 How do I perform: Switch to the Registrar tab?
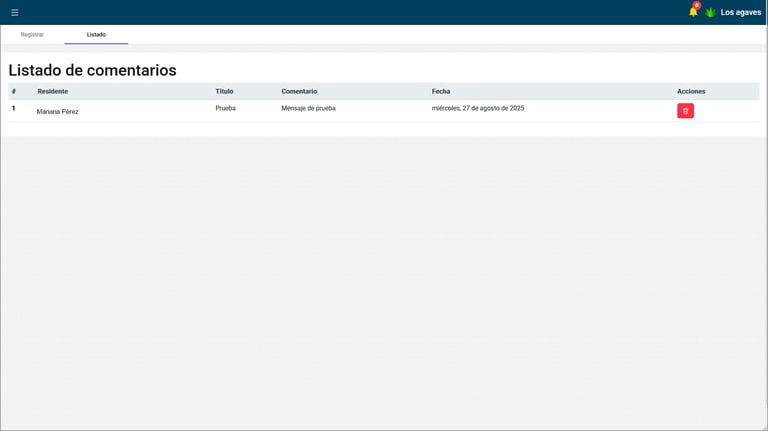tap(32, 35)
